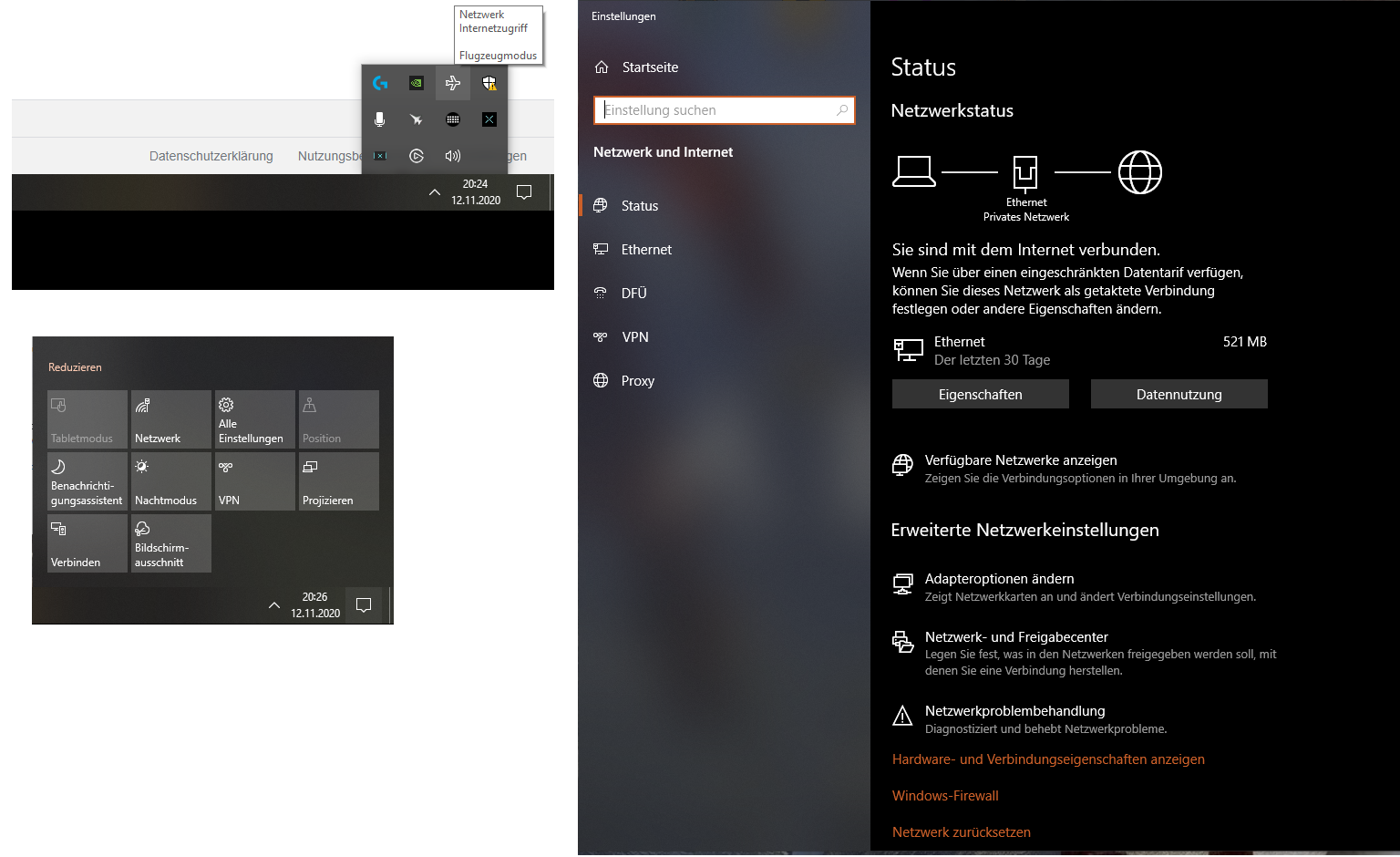Open the VPN quick action tile
This screenshot has width=1400, height=857.
click(x=255, y=481)
